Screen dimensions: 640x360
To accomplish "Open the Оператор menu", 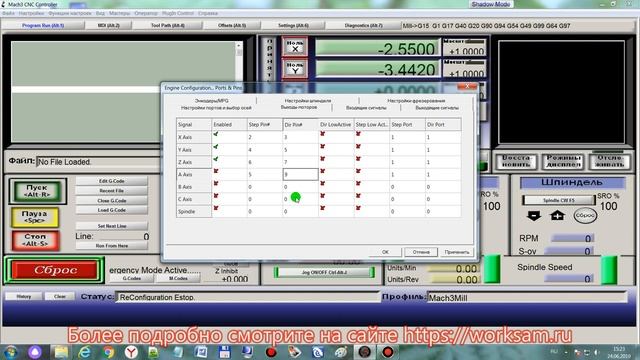I will click(x=146, y=13).
